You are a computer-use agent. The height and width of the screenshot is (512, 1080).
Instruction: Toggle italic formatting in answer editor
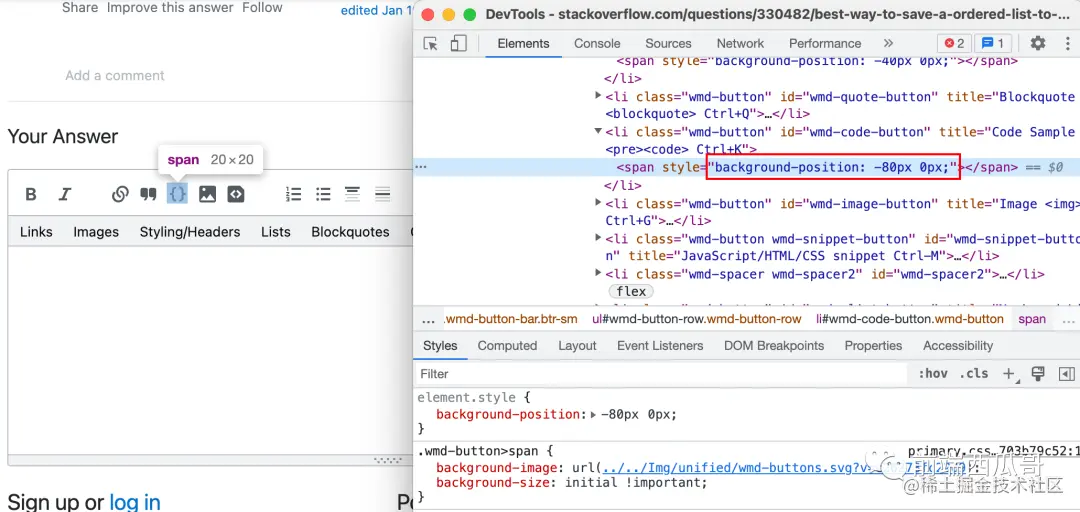click(x=65, y=194)
